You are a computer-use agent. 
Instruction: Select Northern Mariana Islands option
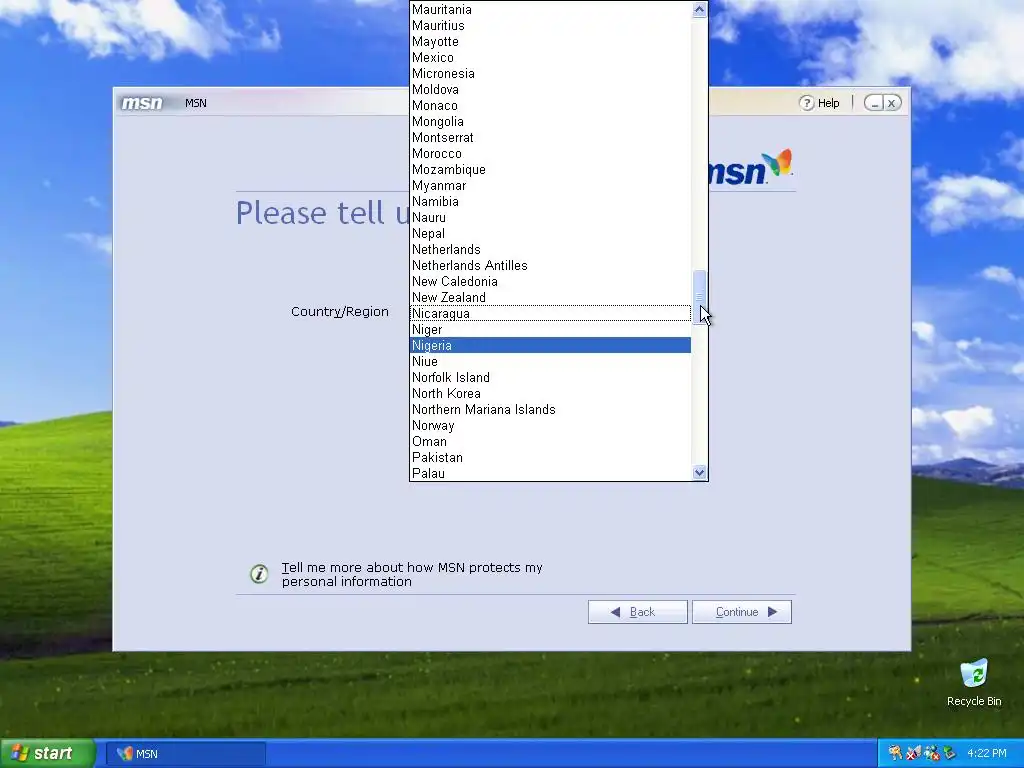click(x=551, y=409)
